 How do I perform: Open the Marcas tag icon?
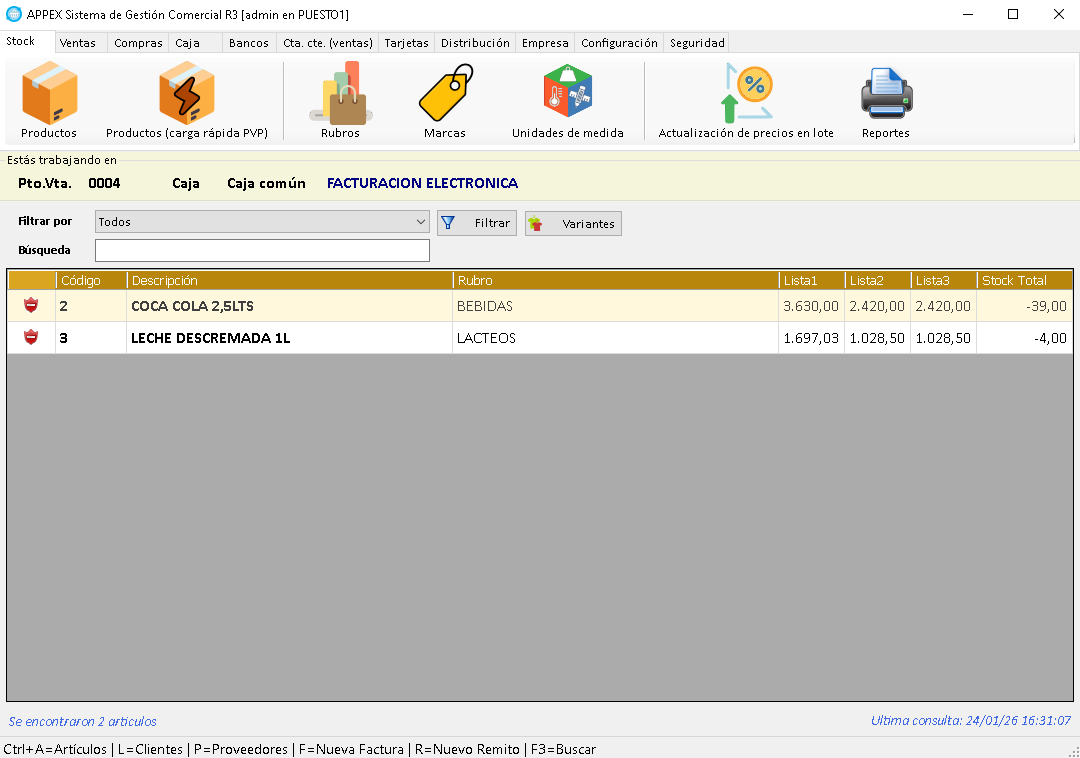click(445, 94)
